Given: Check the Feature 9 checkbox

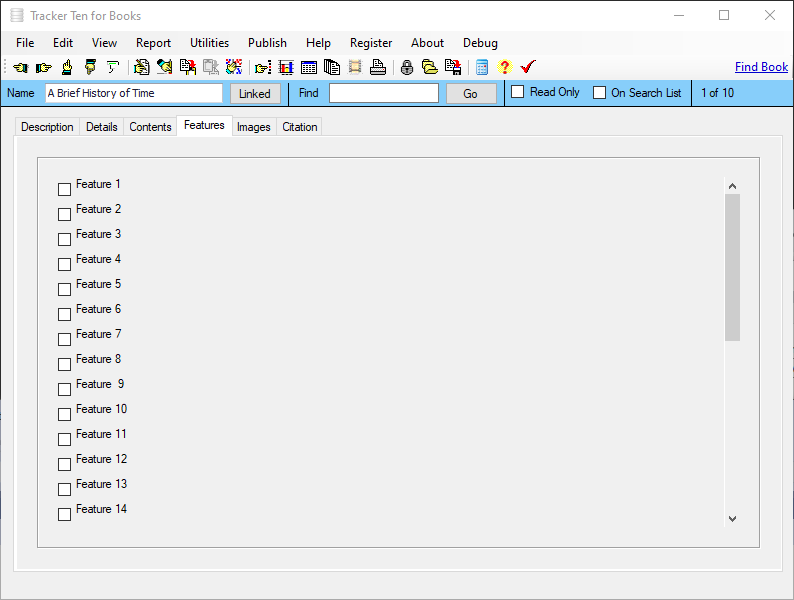Looking at the screenshot, I should click(x=64, y=389).
